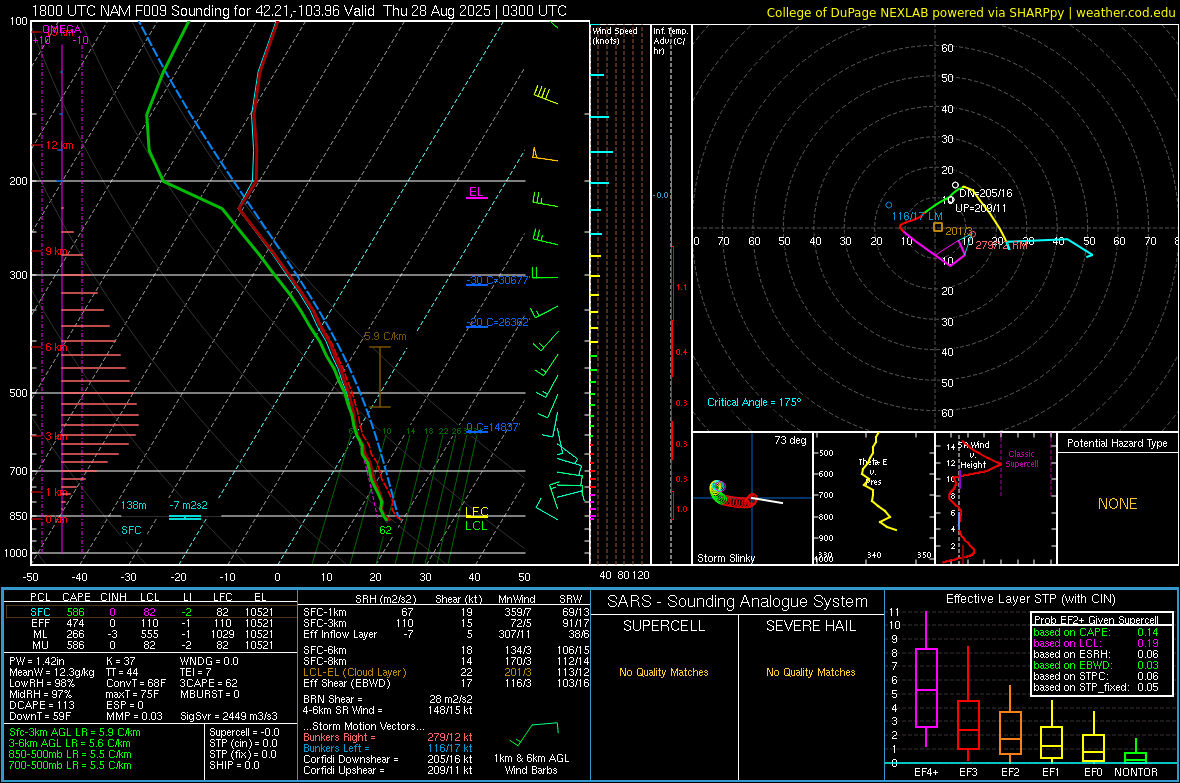Click the "MeanW = 12.3g/kg" value
The height and width of the screenshot is (783, 1180).
tap(52, 672)
